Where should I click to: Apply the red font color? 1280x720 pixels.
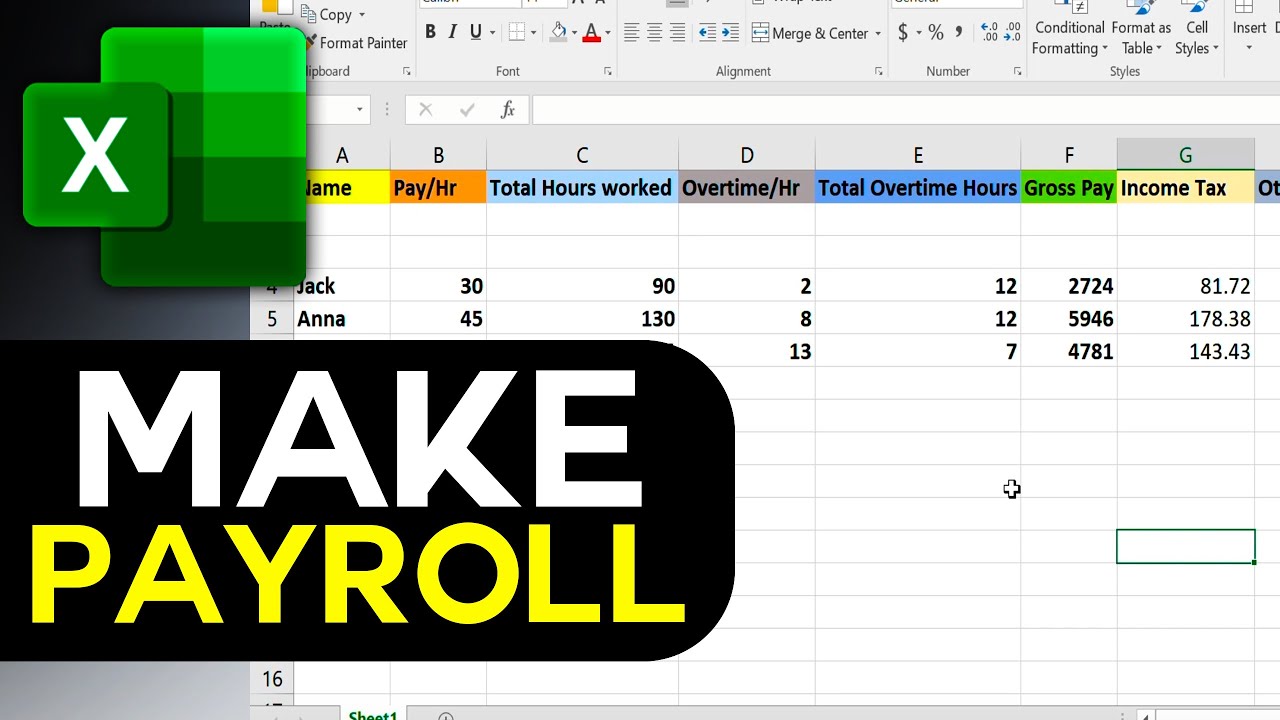(591, 33)
